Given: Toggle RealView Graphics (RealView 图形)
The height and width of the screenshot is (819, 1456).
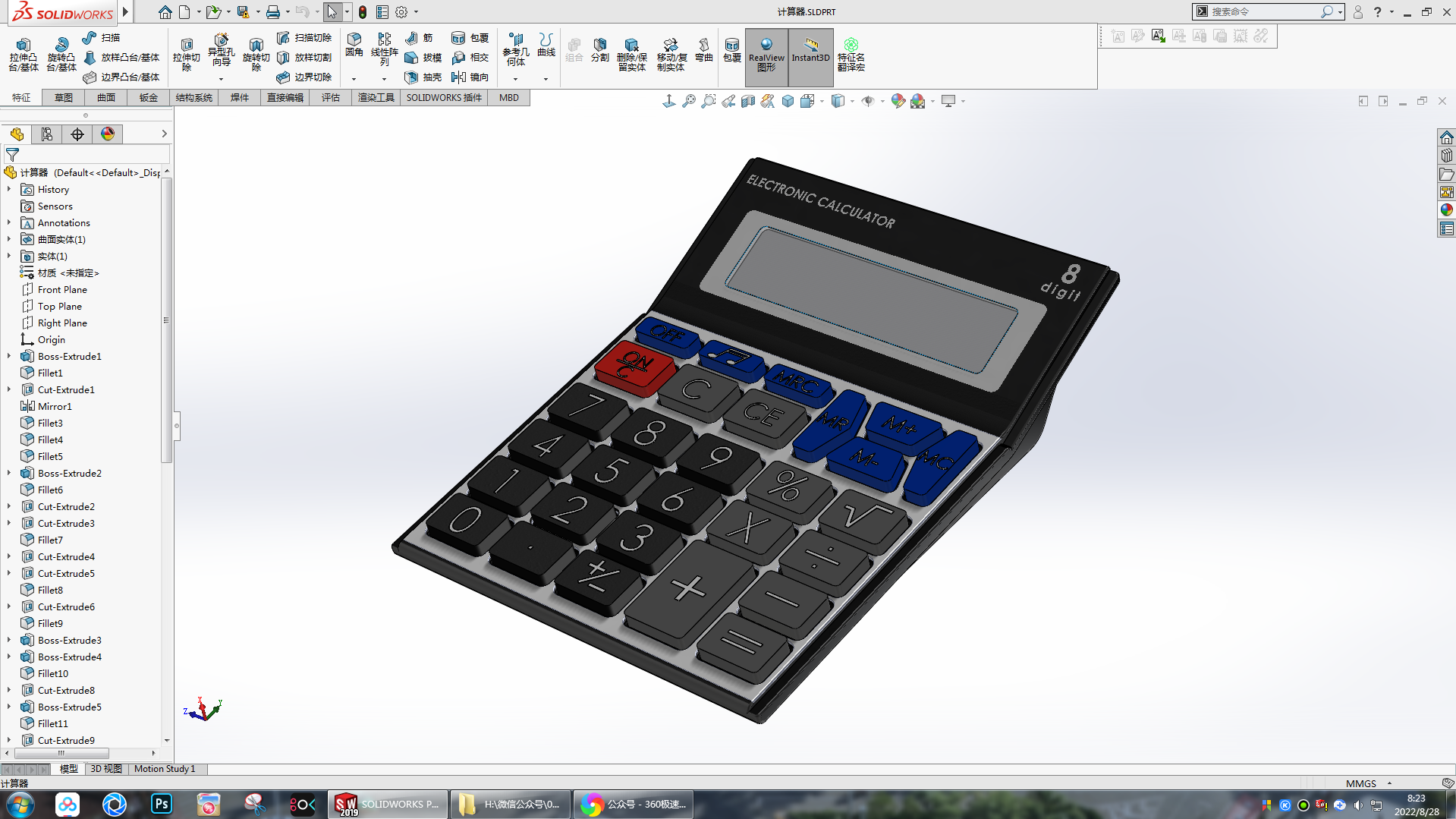Looking at the screenshot, I should click(x=766, y=57).
